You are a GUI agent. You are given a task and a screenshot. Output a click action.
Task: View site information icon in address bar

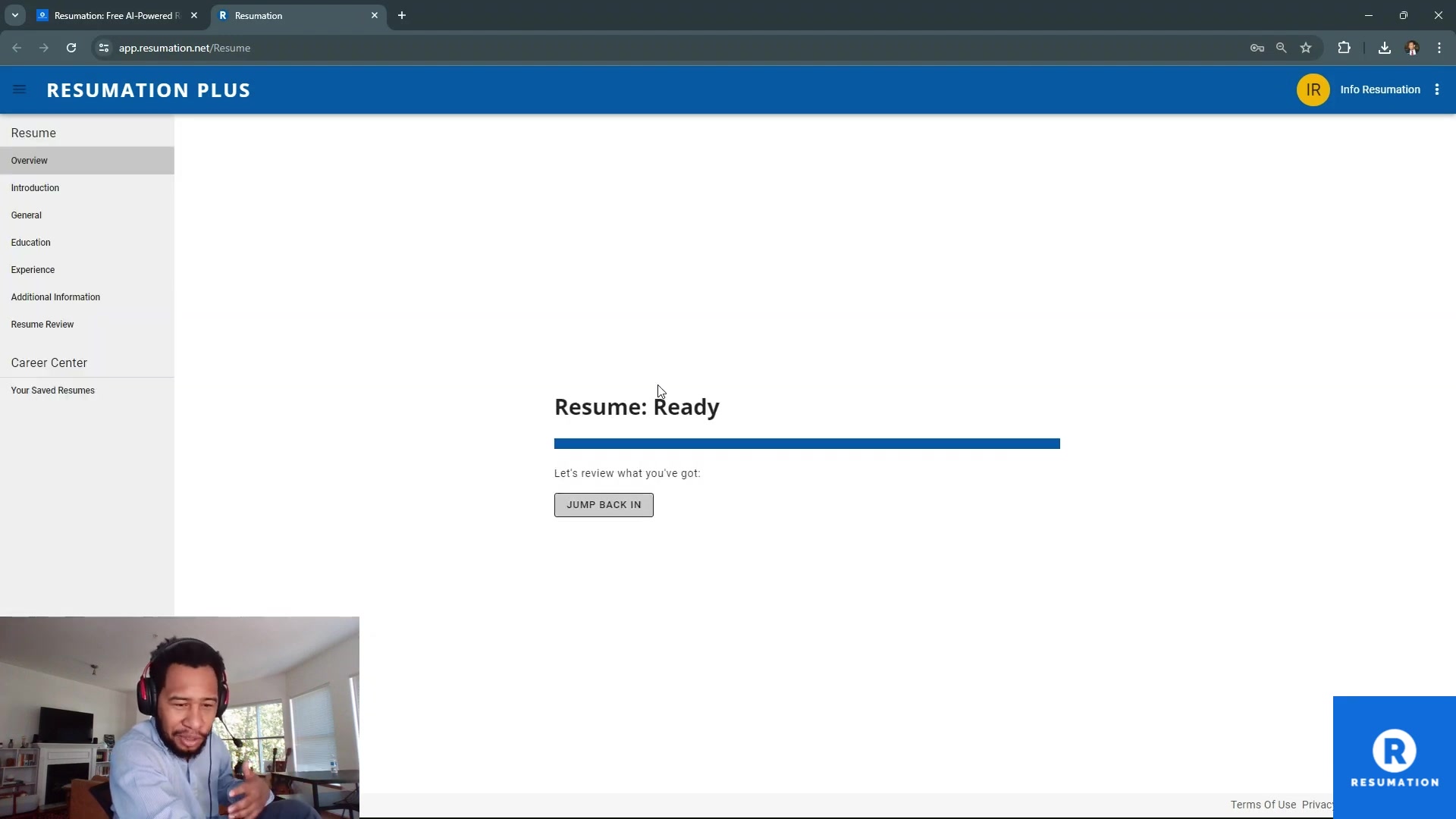104,48
